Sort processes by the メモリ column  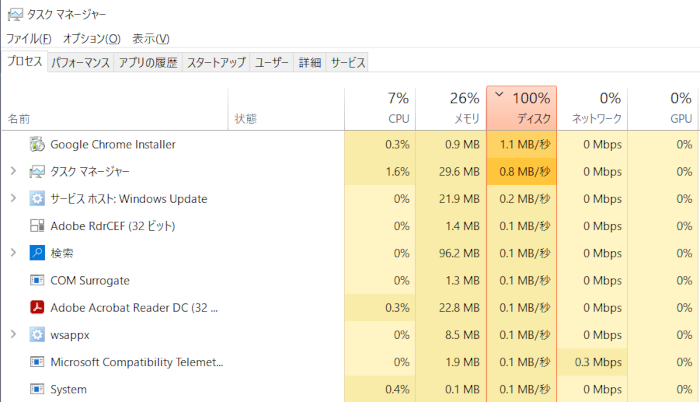451,108
